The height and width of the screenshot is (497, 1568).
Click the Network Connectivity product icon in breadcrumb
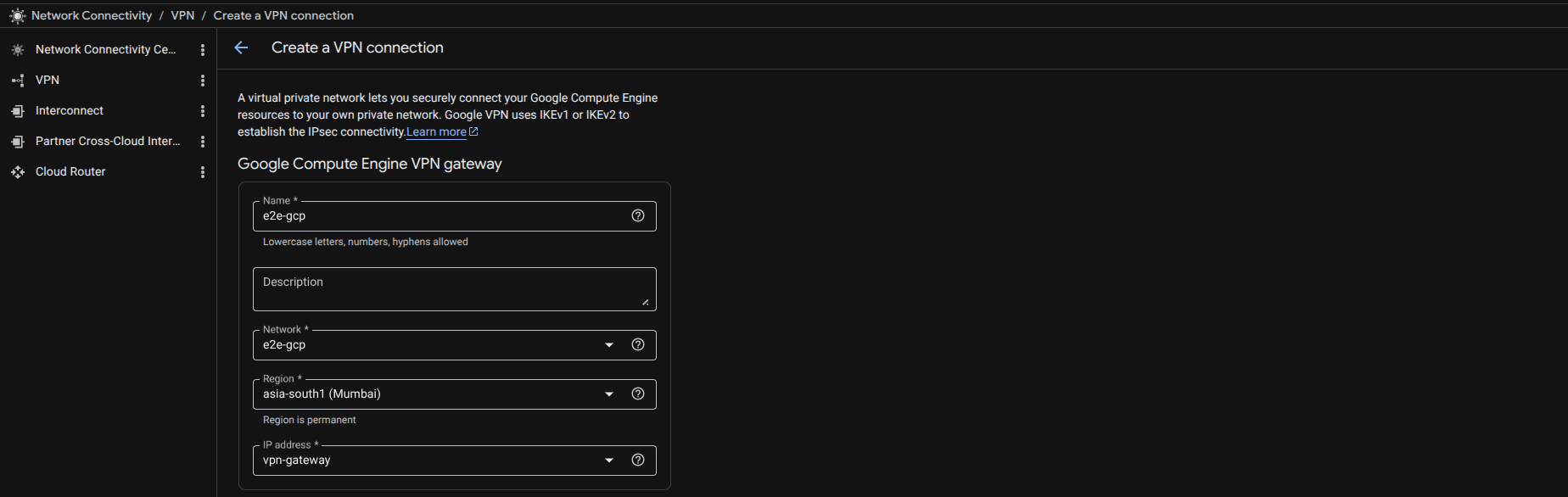click(17, 15)
